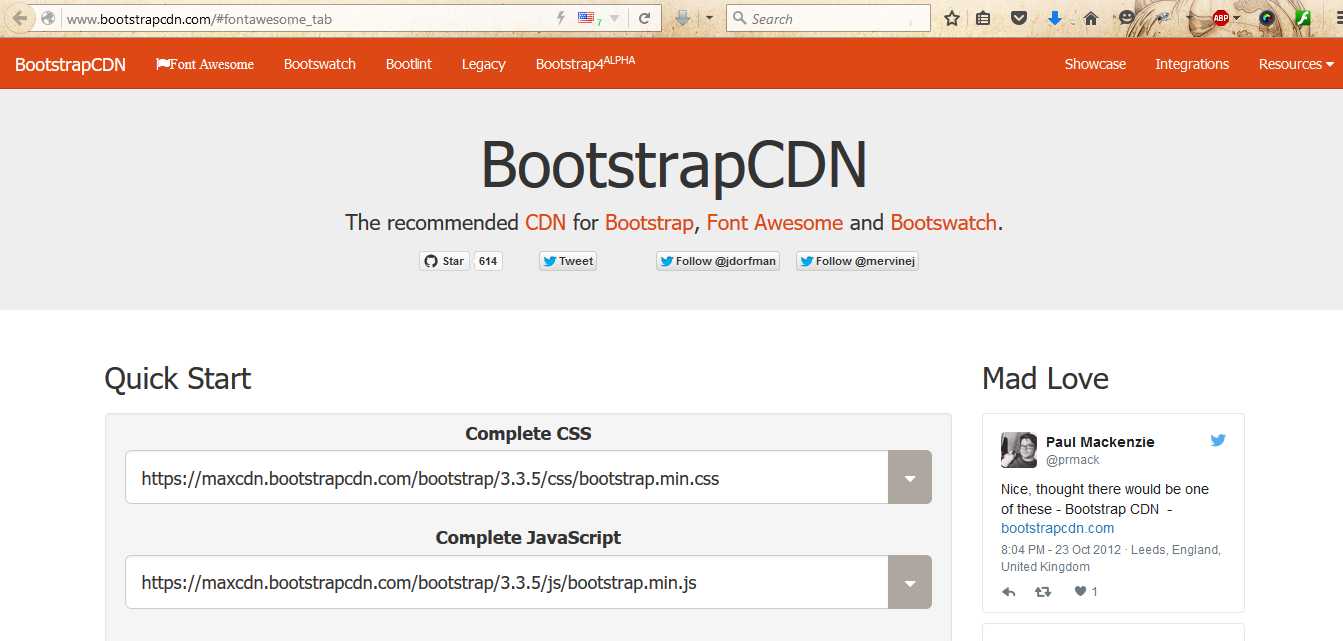This screenshot has width=1343, height=641.
Task: Open the Font Awesome nav item
Action: [205, 64]
